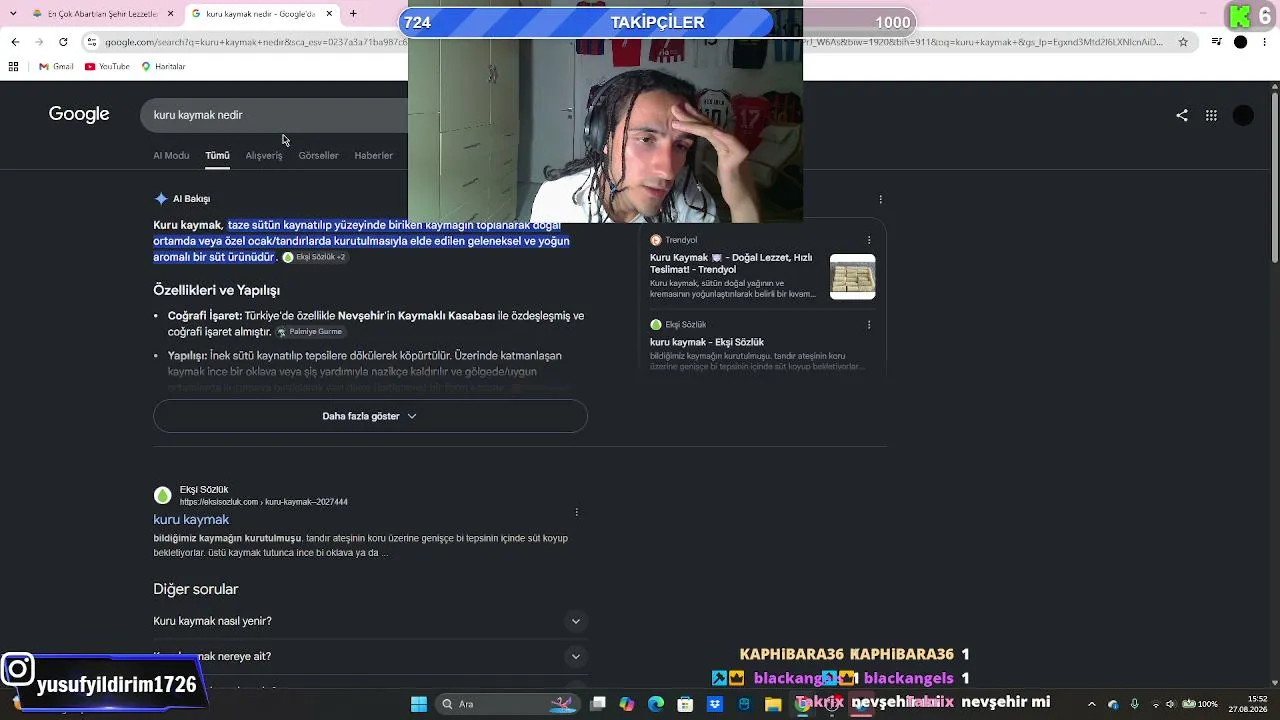Click the Ekşi Sözlük +2 source chip
Image resolution: width=1280 pixels, height=720 pixels.
pos(314,257)
